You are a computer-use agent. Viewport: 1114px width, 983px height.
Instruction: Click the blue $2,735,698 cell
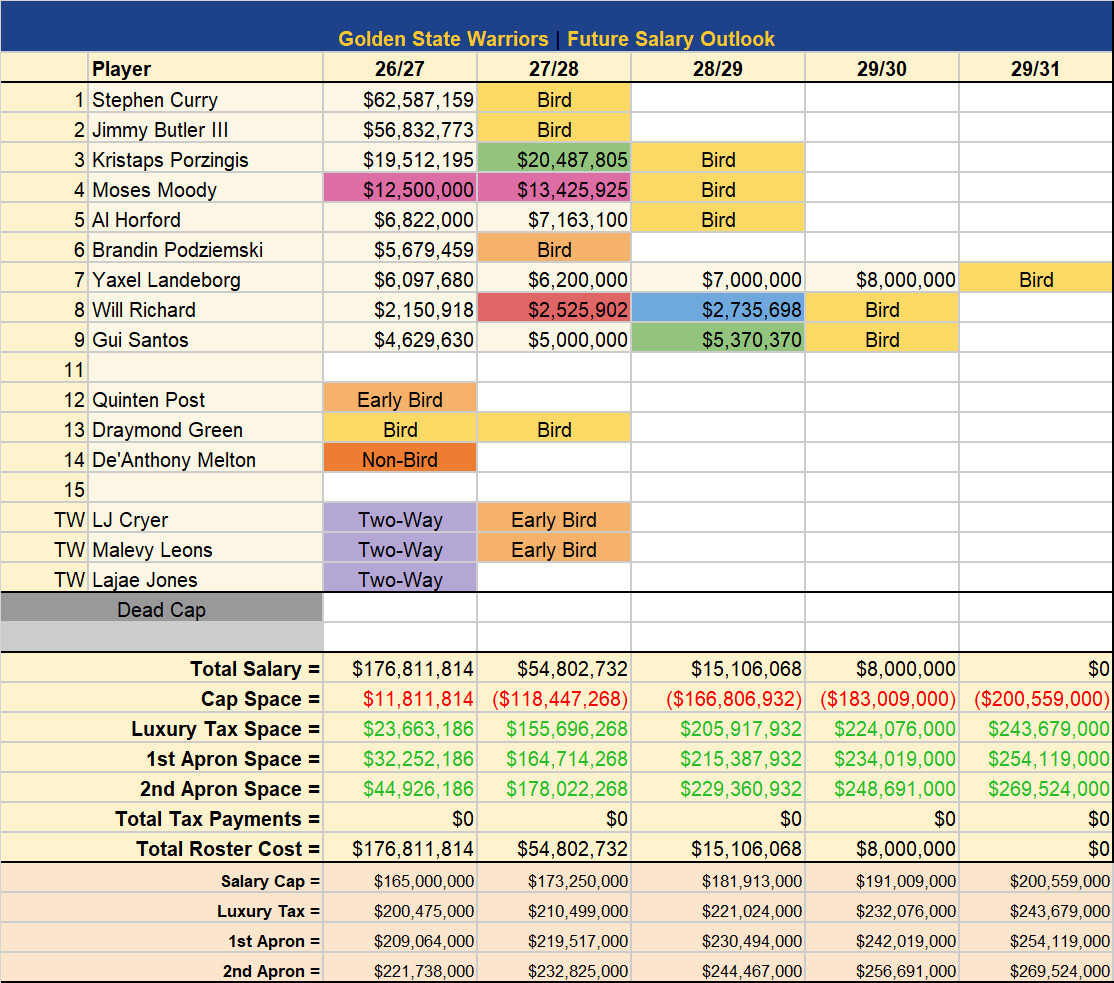point(718,309)
